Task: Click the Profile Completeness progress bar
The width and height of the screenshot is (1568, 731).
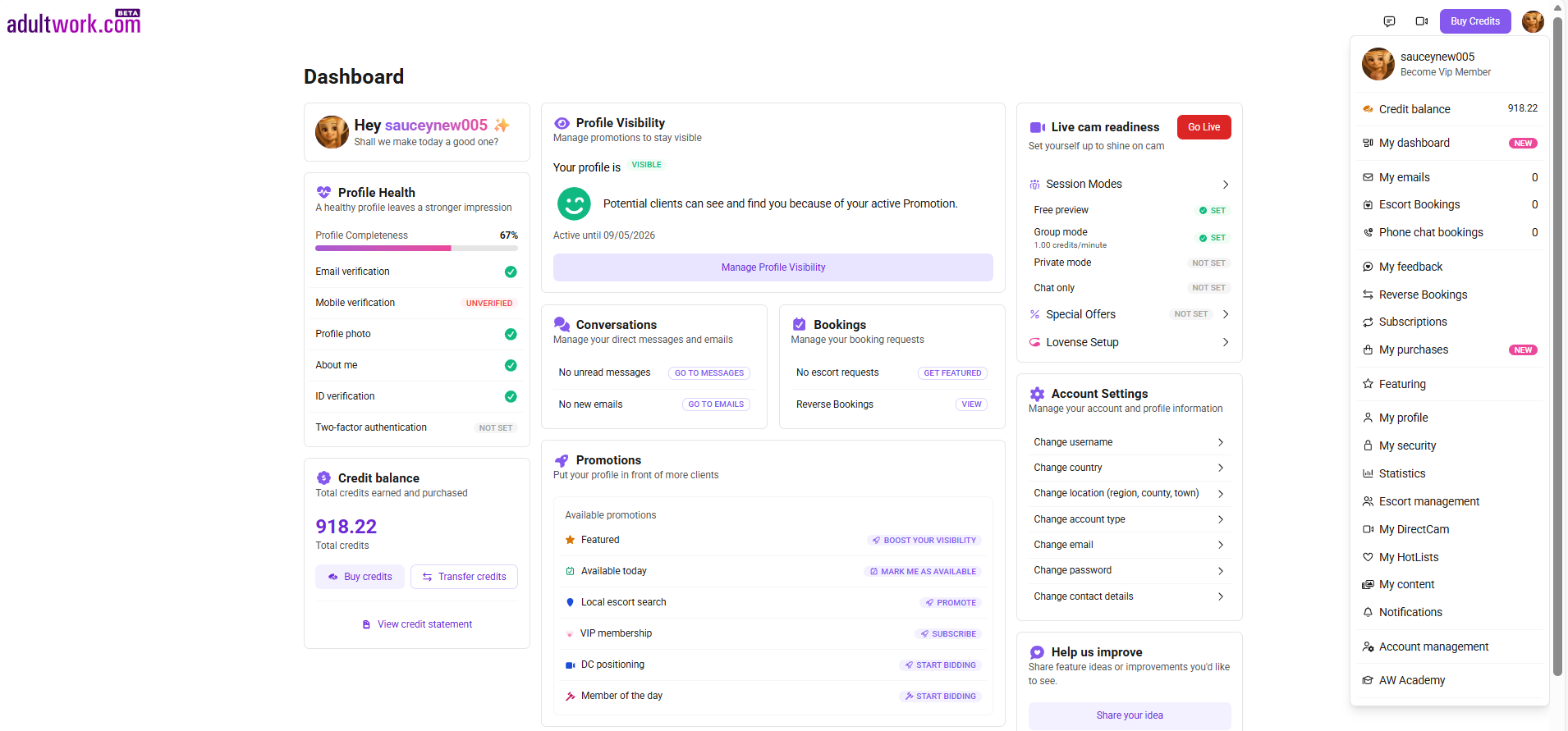Action: pyautogui.click(x=416, y=248)
